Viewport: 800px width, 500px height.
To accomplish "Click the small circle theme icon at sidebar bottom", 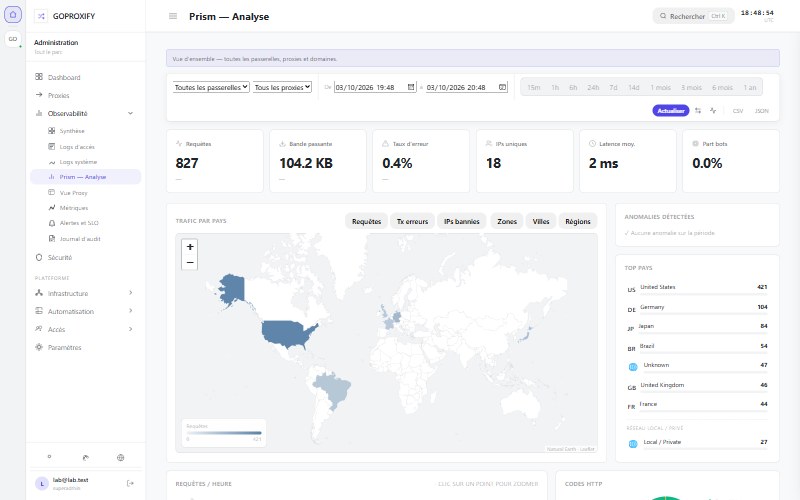I will [49, 457].
